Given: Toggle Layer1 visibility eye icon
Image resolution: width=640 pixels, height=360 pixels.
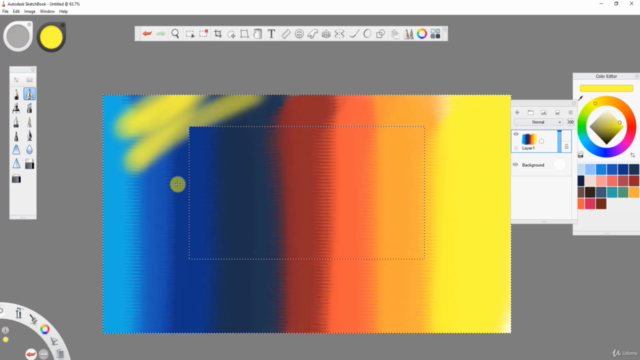Looking at the screenshot, I should point(516,134).
